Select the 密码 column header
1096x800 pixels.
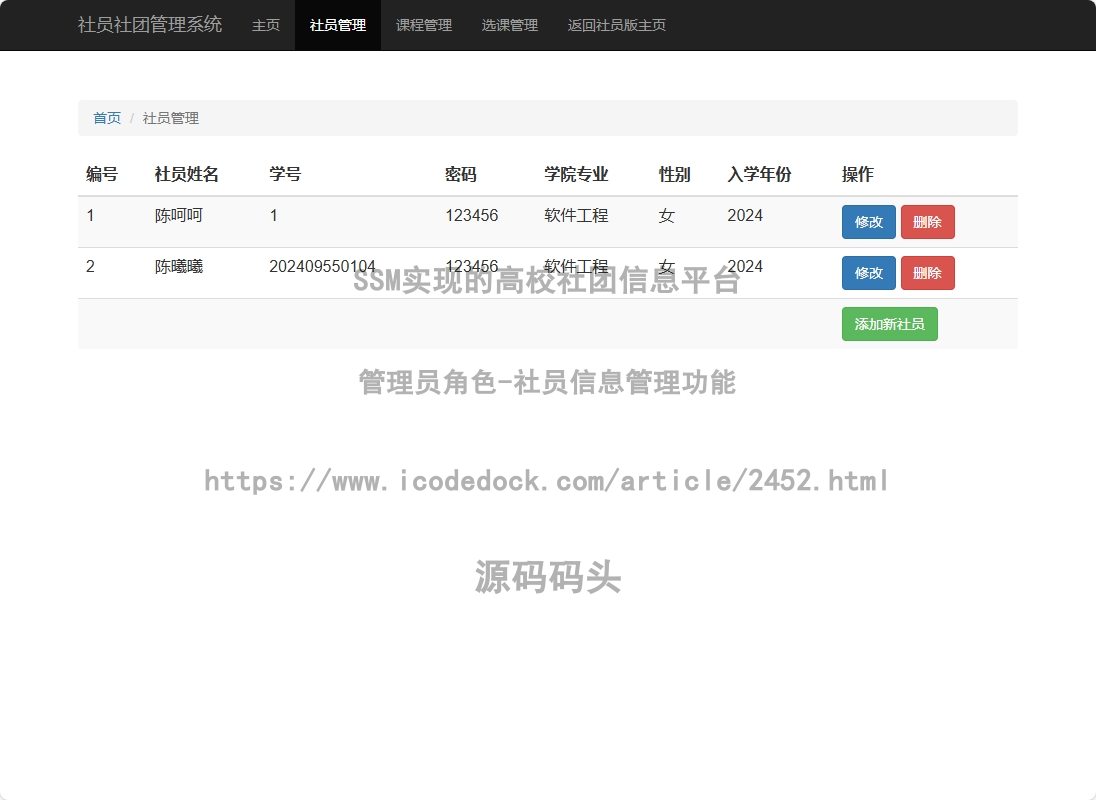tap(461, 174)
